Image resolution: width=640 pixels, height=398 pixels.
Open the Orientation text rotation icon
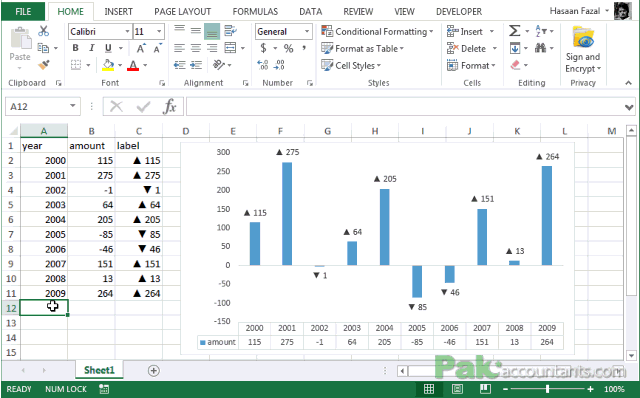(219, 64)
